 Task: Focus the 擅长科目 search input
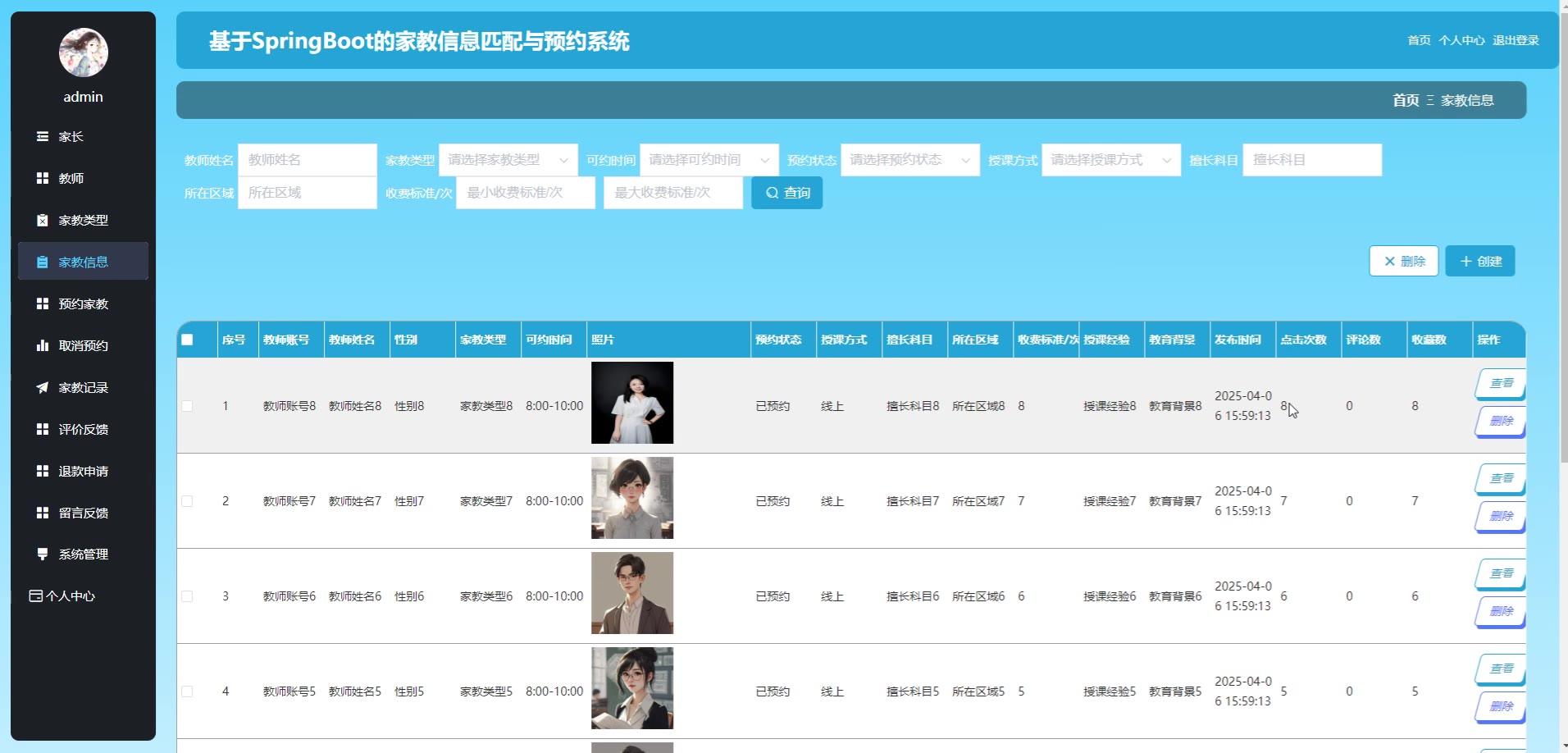tap(1312, 160)
